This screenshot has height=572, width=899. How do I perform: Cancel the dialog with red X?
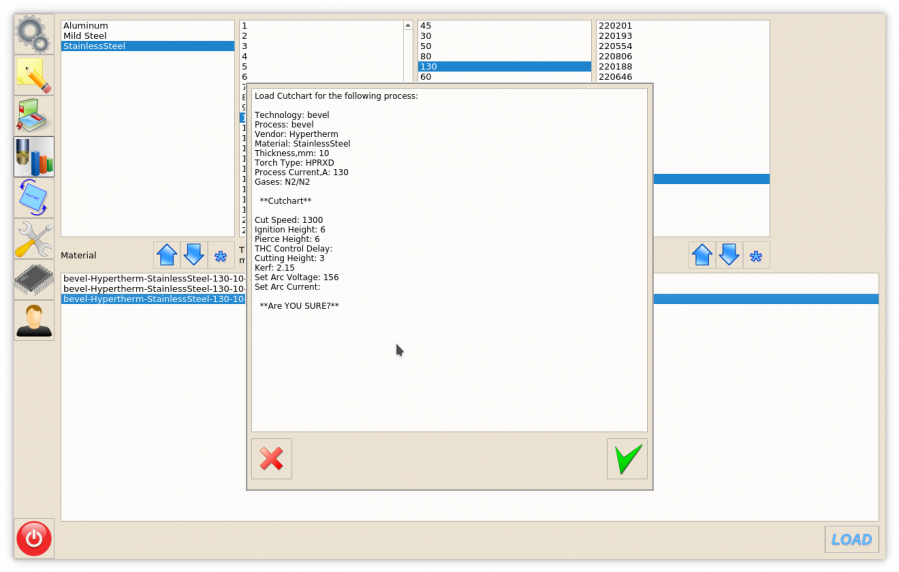[271, 459]
